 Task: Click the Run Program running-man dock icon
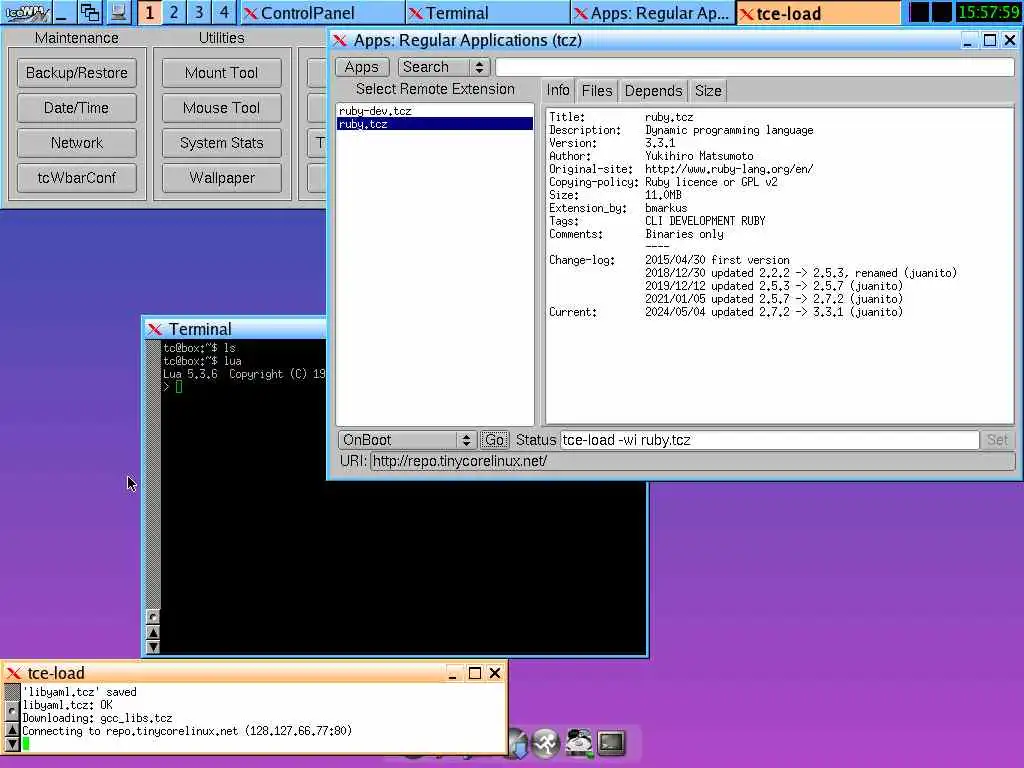(x=545, y=743)
